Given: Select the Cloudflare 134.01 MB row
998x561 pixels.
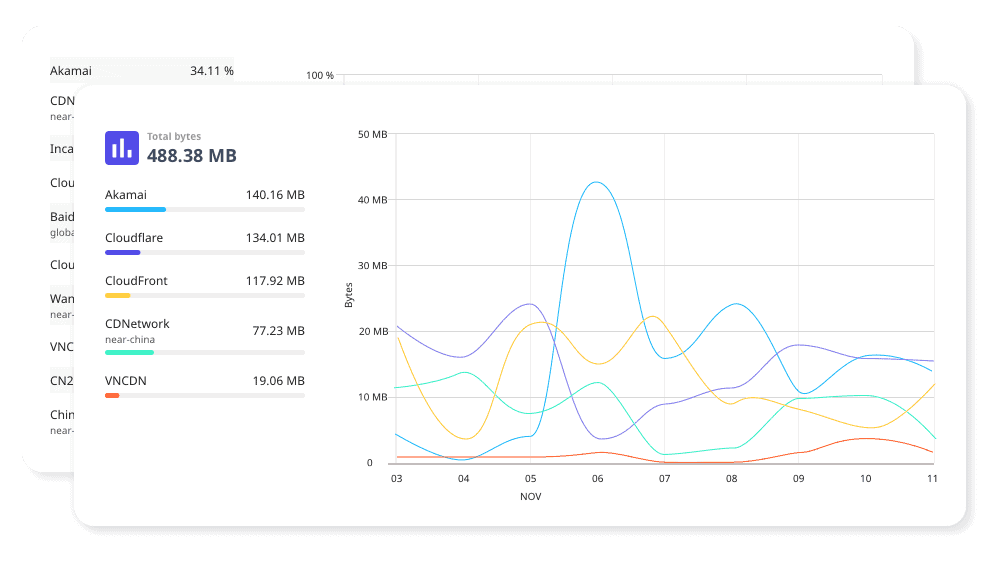Looking at the screenshot, I should tap(204, 243).
